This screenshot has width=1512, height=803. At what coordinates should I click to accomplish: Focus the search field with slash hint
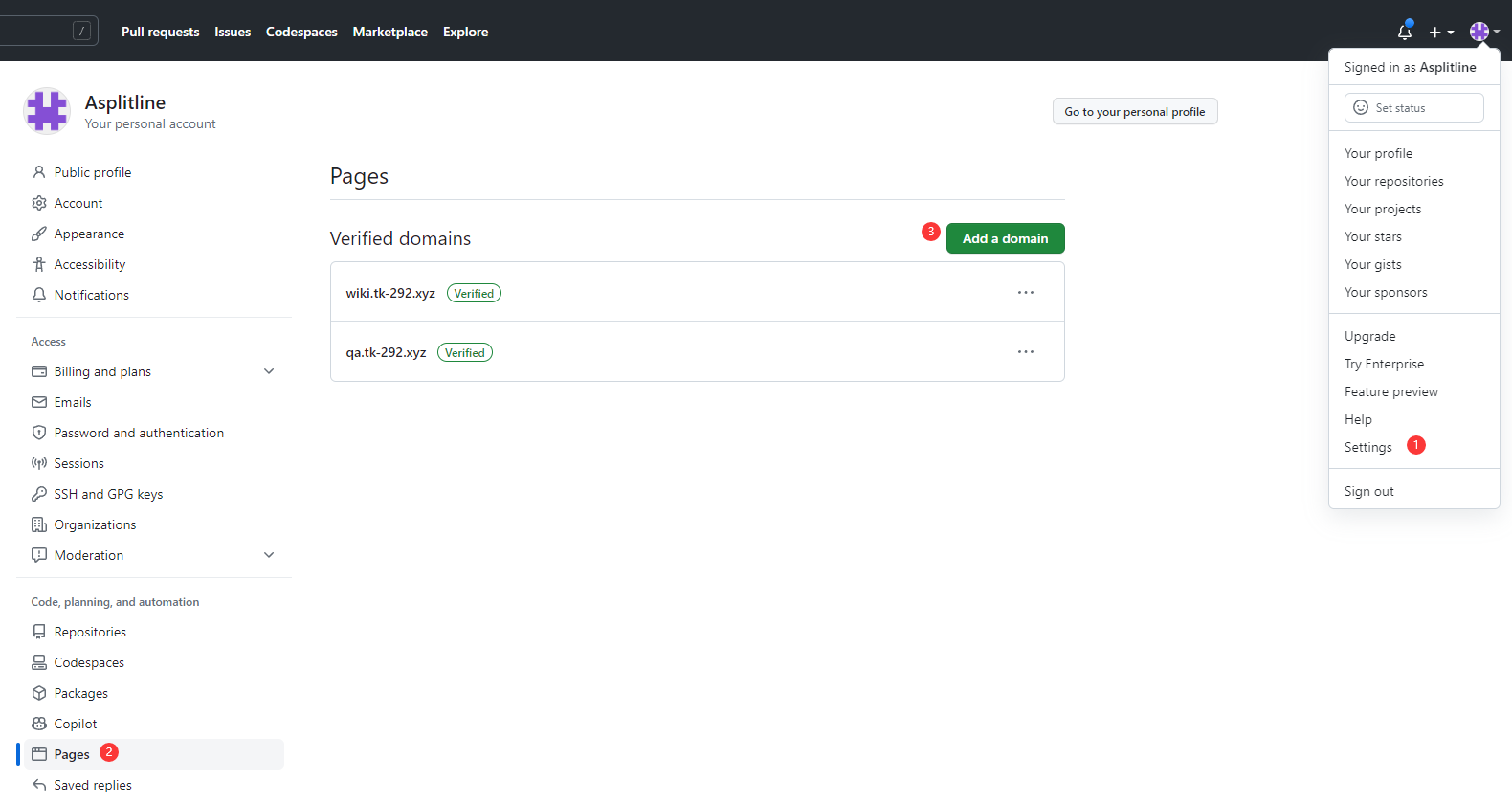click(48, 32)
